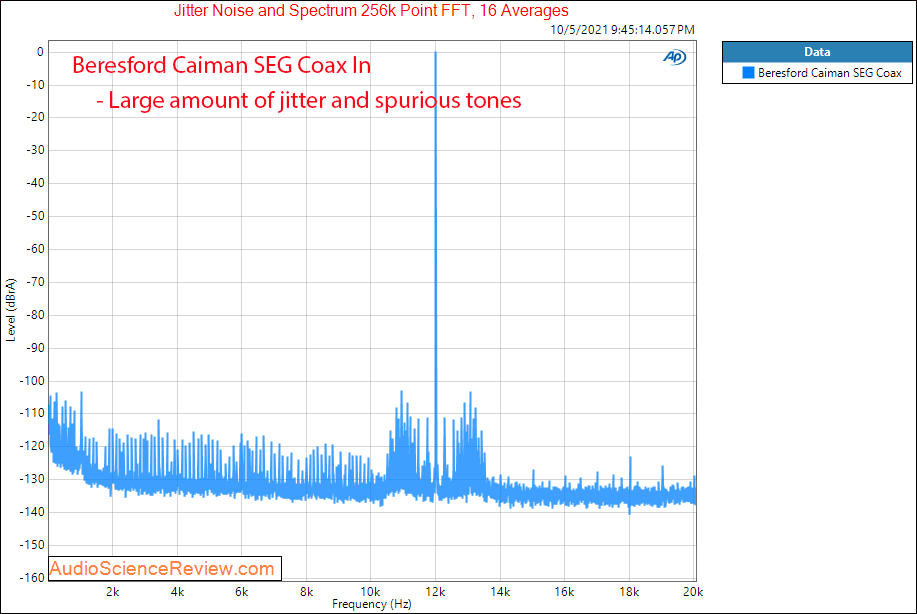Click the 16k frequency axis tick label
This screenshot has height=614, width=917.
click(x=564, y=592)
